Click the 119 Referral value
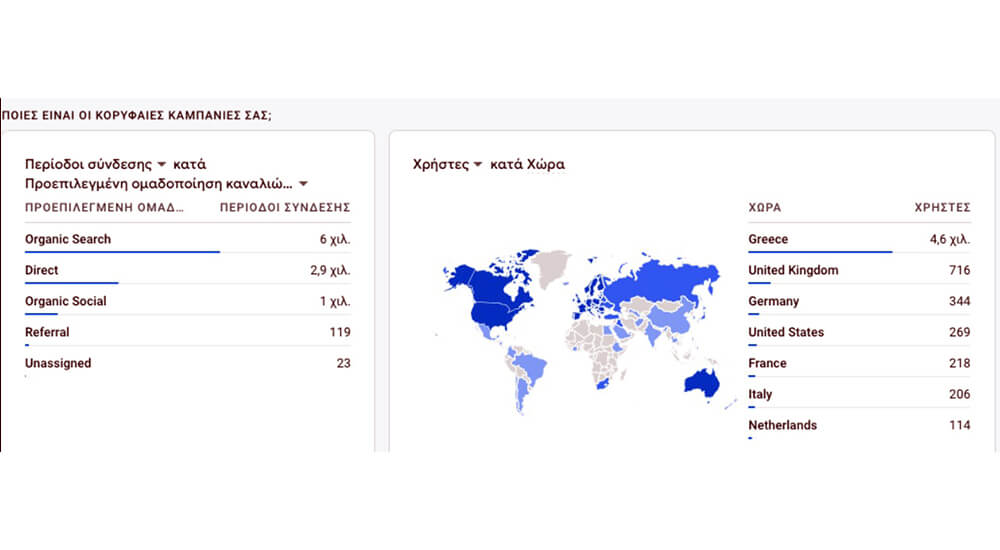Image resolution: width=1000 pixels, height=550 pixels. (340, 332)
